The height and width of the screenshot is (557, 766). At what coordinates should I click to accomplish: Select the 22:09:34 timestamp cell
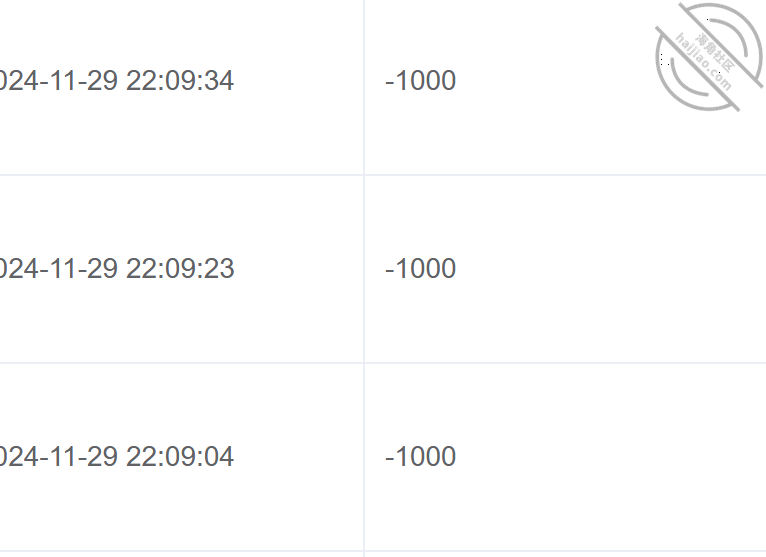pos(182,81)
